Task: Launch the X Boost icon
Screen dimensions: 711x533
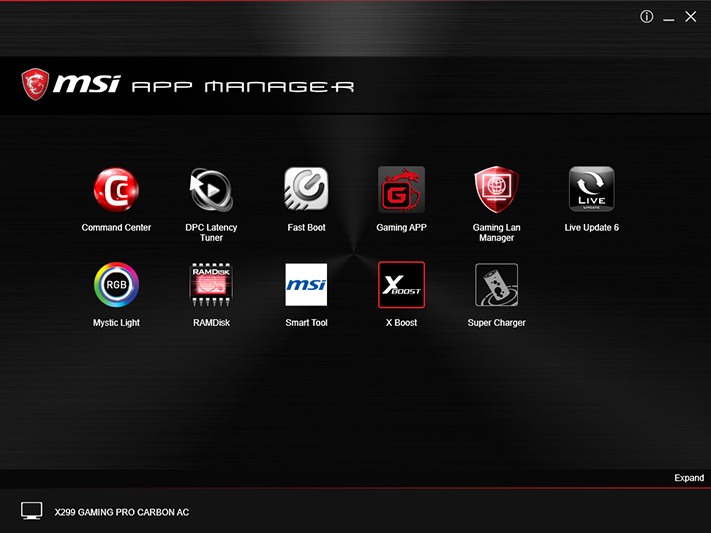Action: (401, 284)
